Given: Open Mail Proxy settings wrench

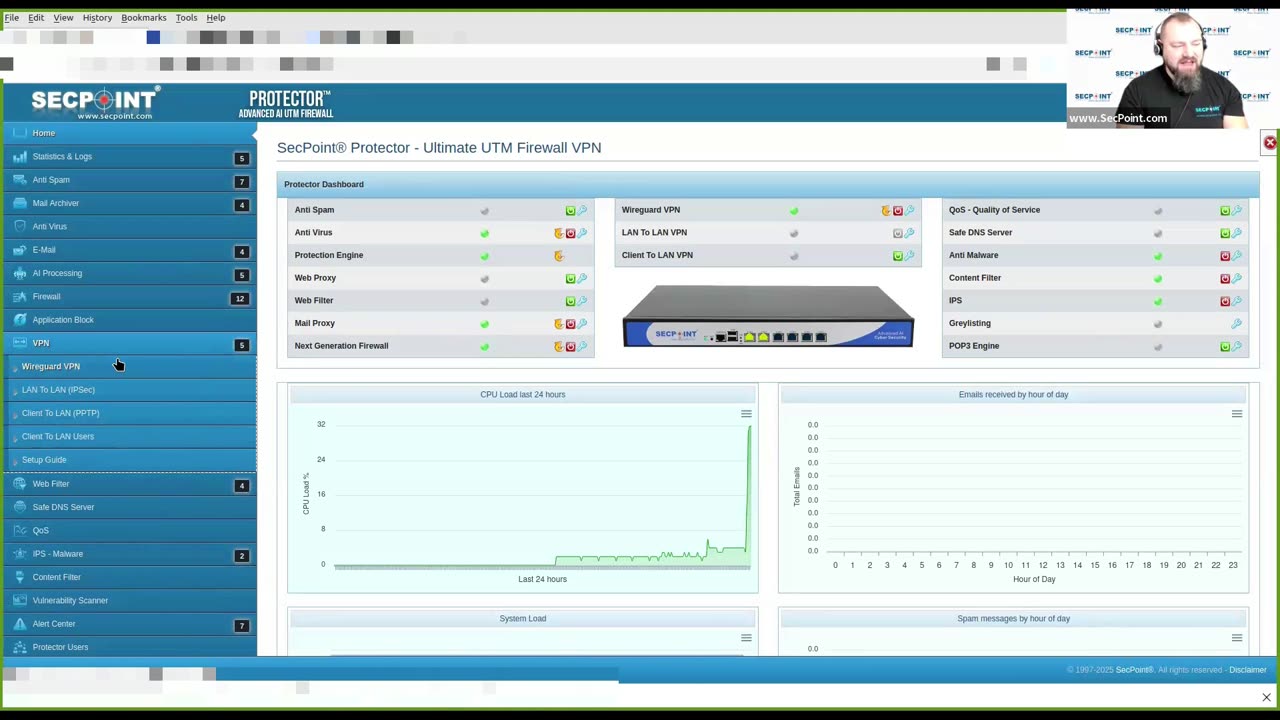Looking at the screenshot, I should 582,324.
